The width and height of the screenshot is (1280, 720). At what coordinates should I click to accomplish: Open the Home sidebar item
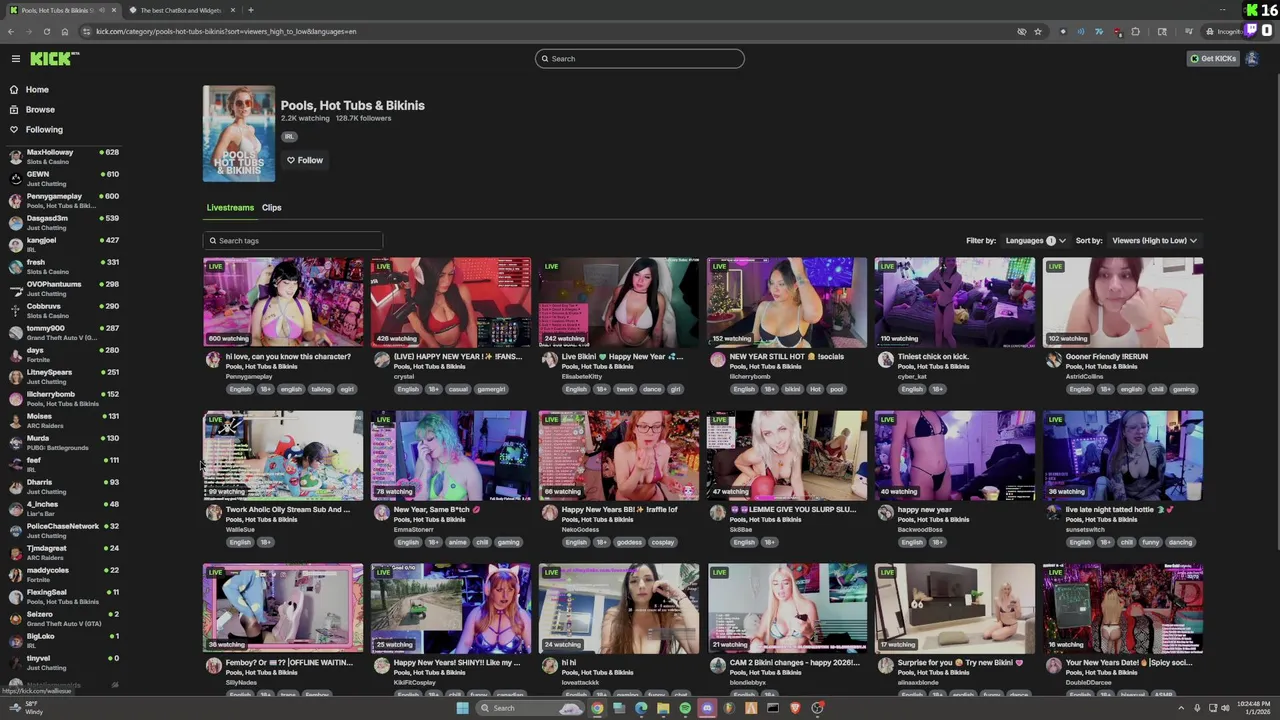[x=37, y=90]
